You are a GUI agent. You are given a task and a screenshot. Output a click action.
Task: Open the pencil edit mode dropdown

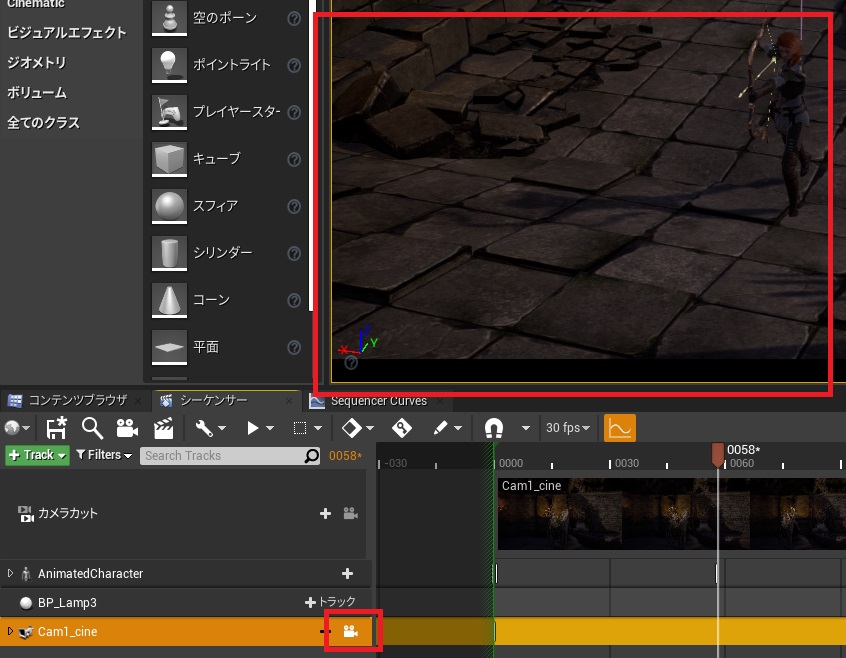447,428
